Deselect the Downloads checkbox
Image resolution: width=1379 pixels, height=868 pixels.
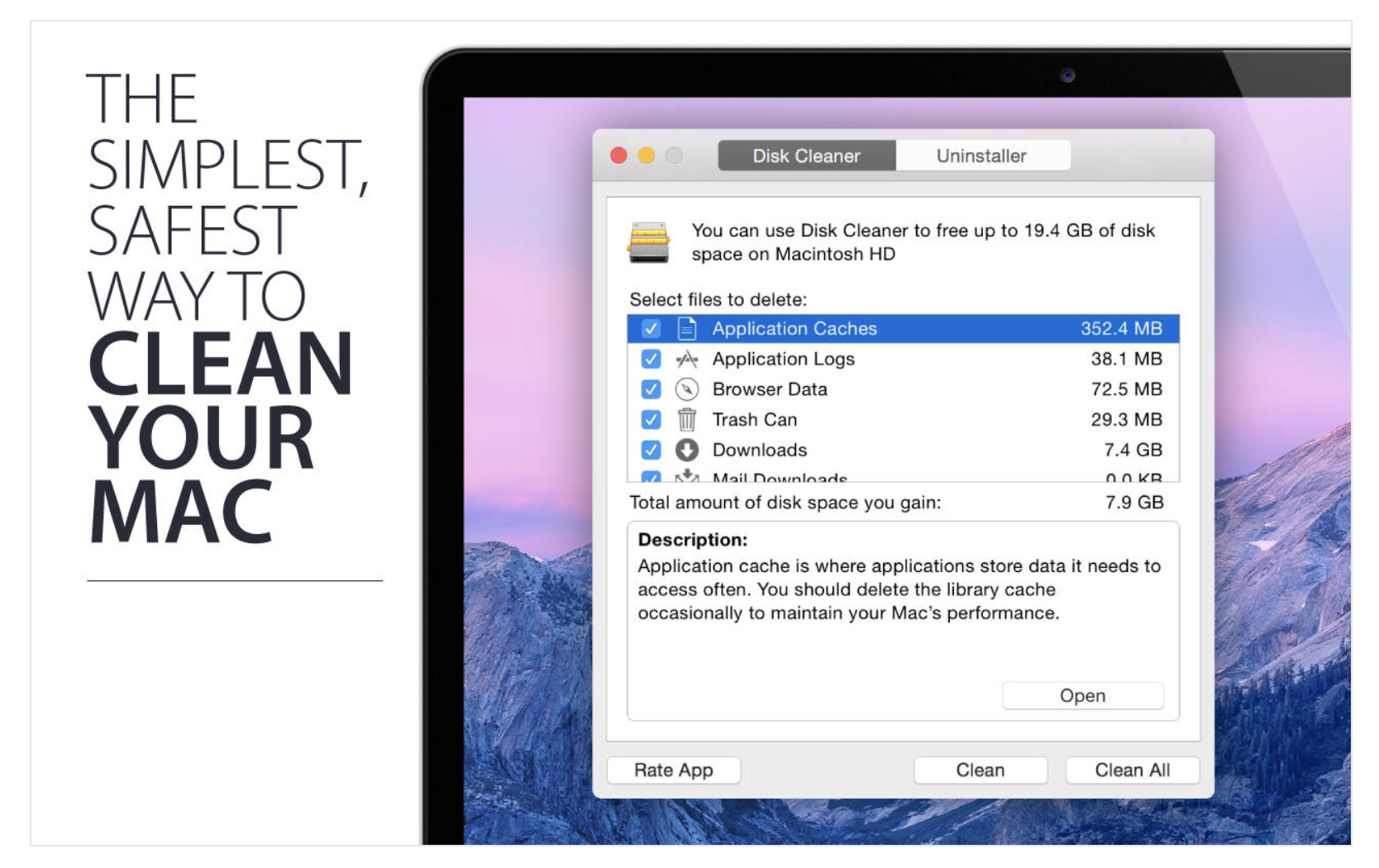[x=651, y=451]
